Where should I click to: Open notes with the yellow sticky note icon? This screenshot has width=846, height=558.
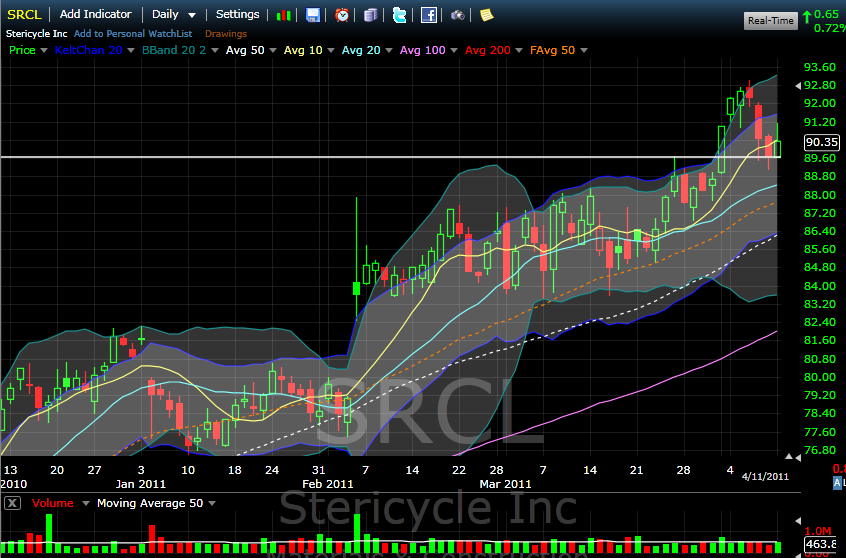pyautogui.click(x=487, y=15)
